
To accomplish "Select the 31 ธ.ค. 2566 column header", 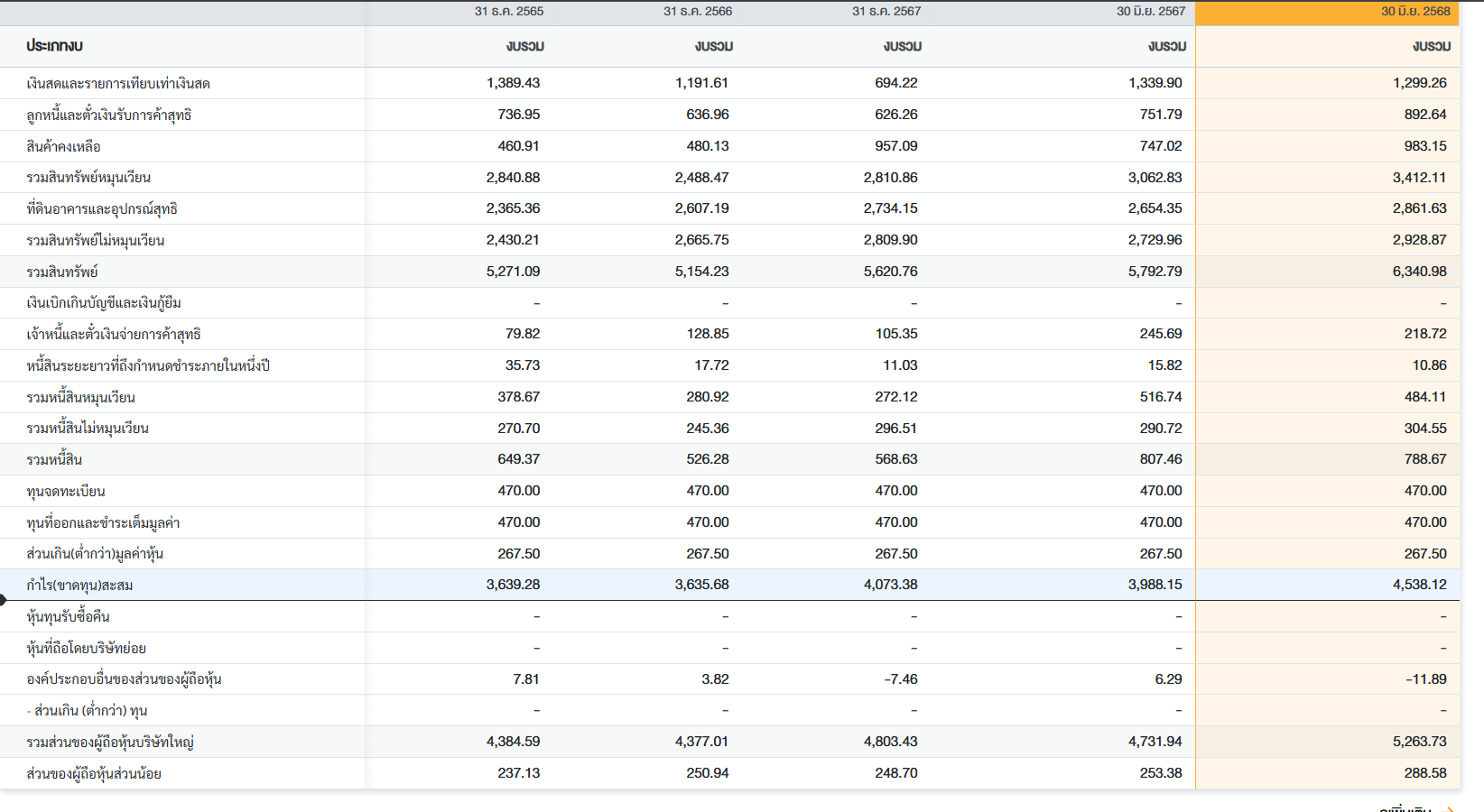I will click(698, 12).
